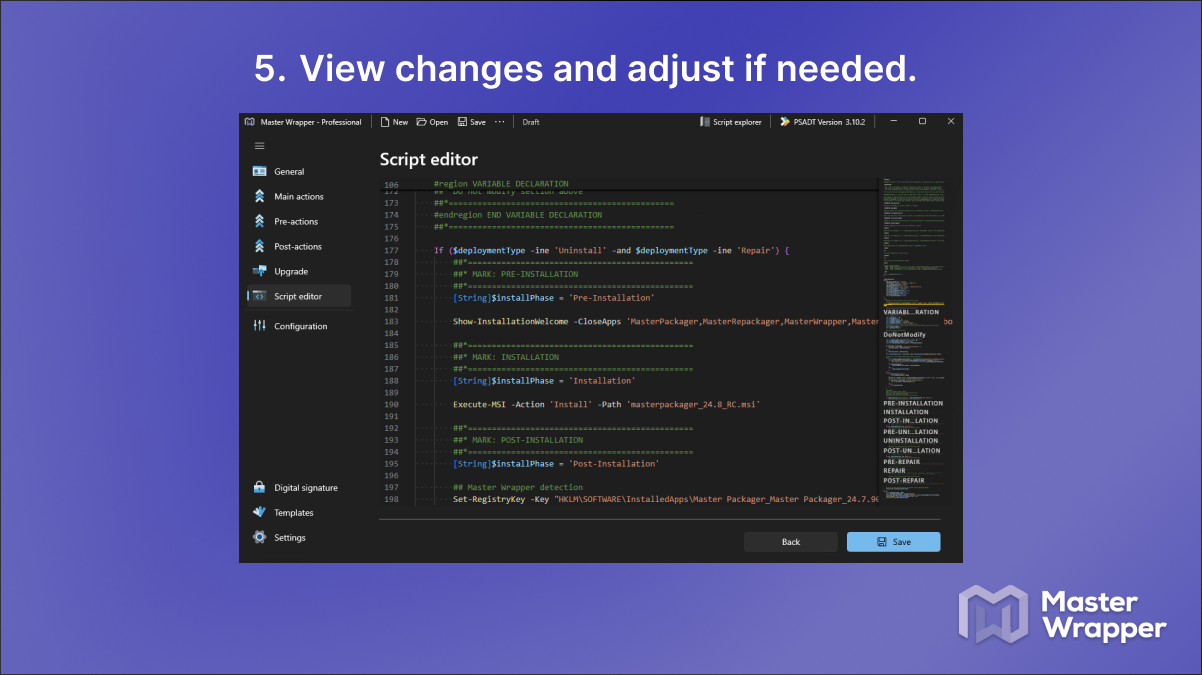The height and width of the screenshot is (675, 1202).
Task: Toggle the hamburger navigation menu
Action: tap(259, 146)
